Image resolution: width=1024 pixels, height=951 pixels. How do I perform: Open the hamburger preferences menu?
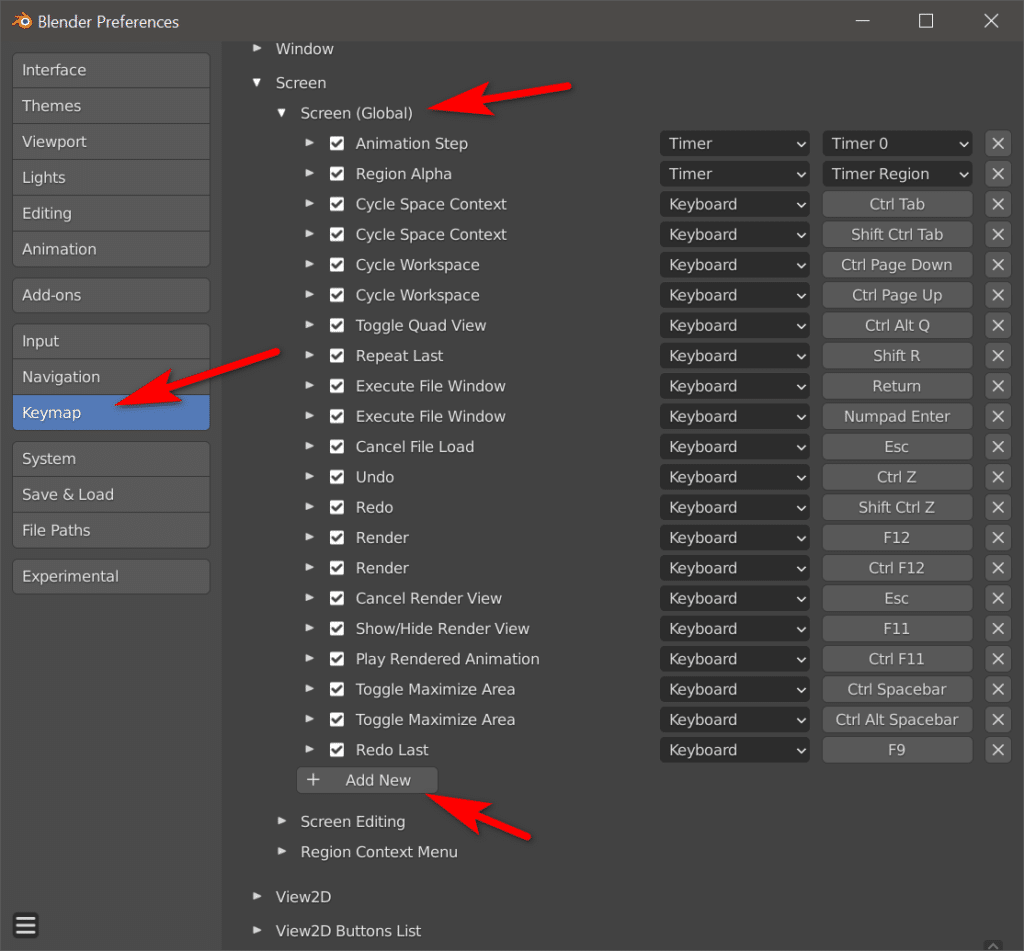coord(25,925)
